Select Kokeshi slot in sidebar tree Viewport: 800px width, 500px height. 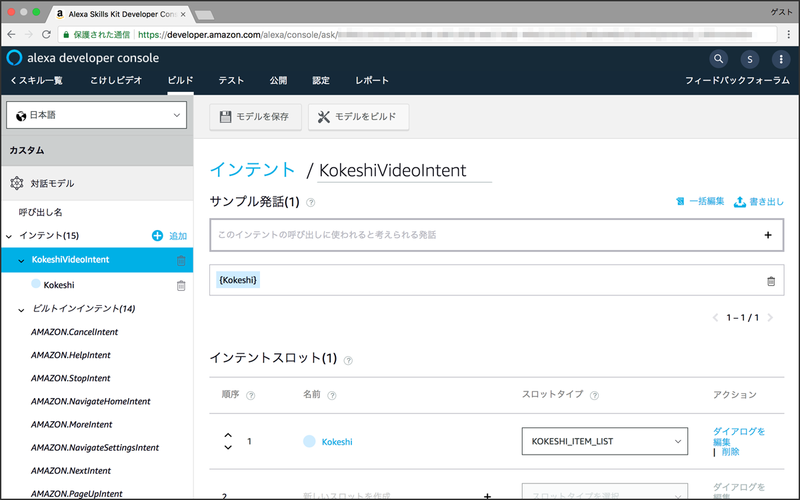point(59,285)
